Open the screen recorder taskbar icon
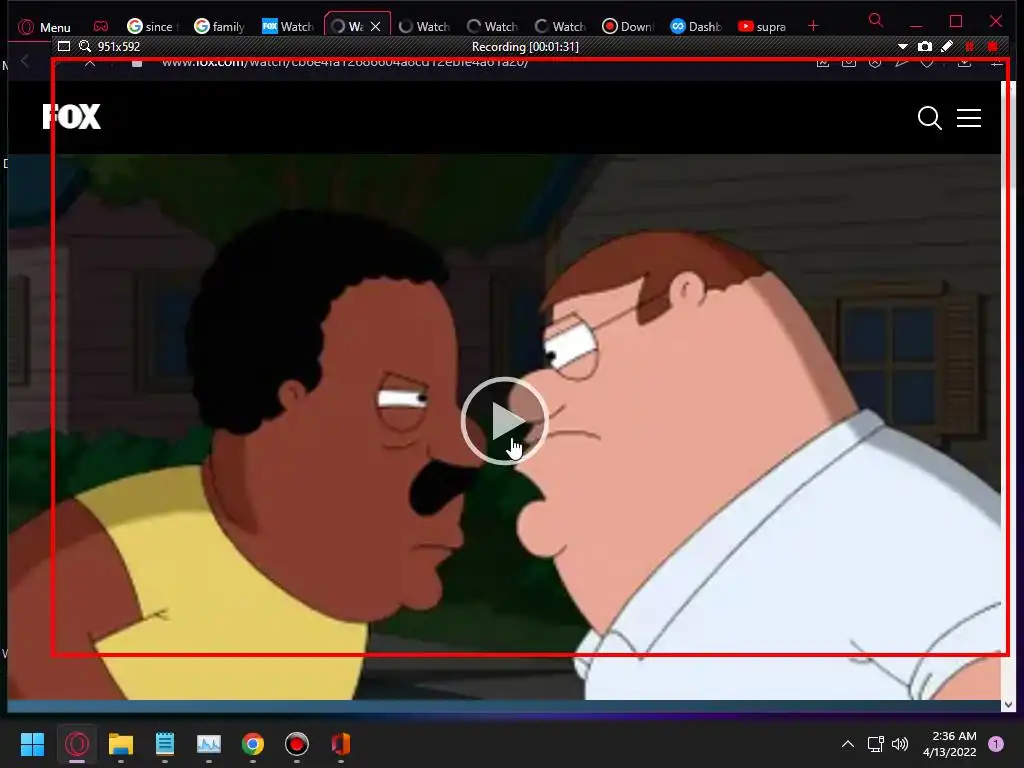This screenshot has width=1024, height=768. [x=296, y=744]
